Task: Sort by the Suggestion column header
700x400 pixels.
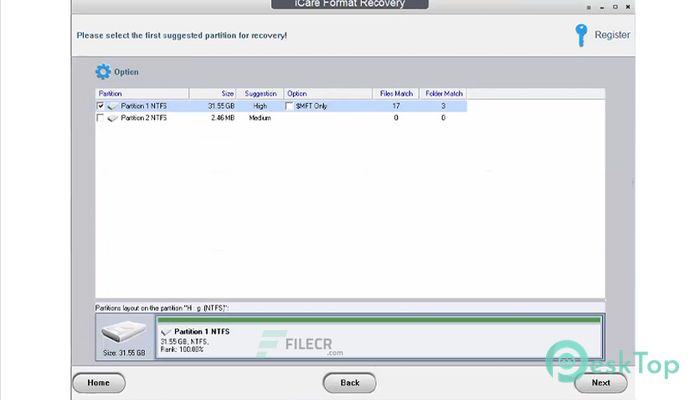Action: point(260,93)
